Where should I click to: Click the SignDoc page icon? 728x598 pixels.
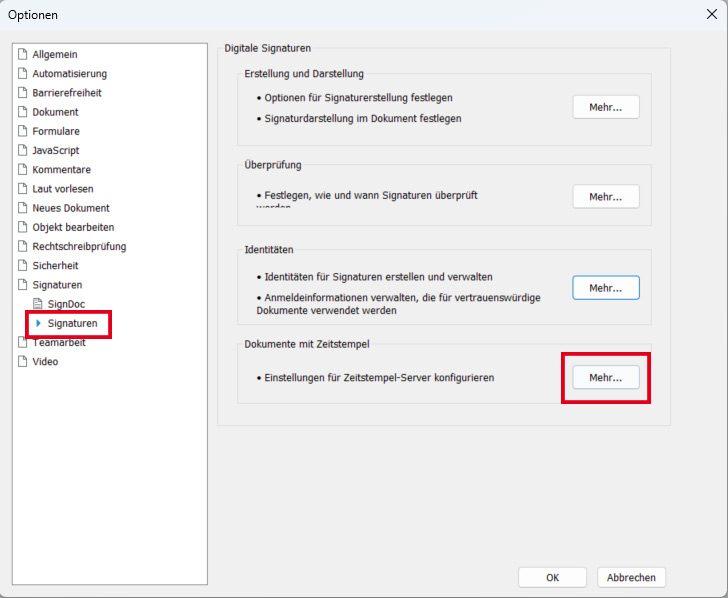[39, 304]
